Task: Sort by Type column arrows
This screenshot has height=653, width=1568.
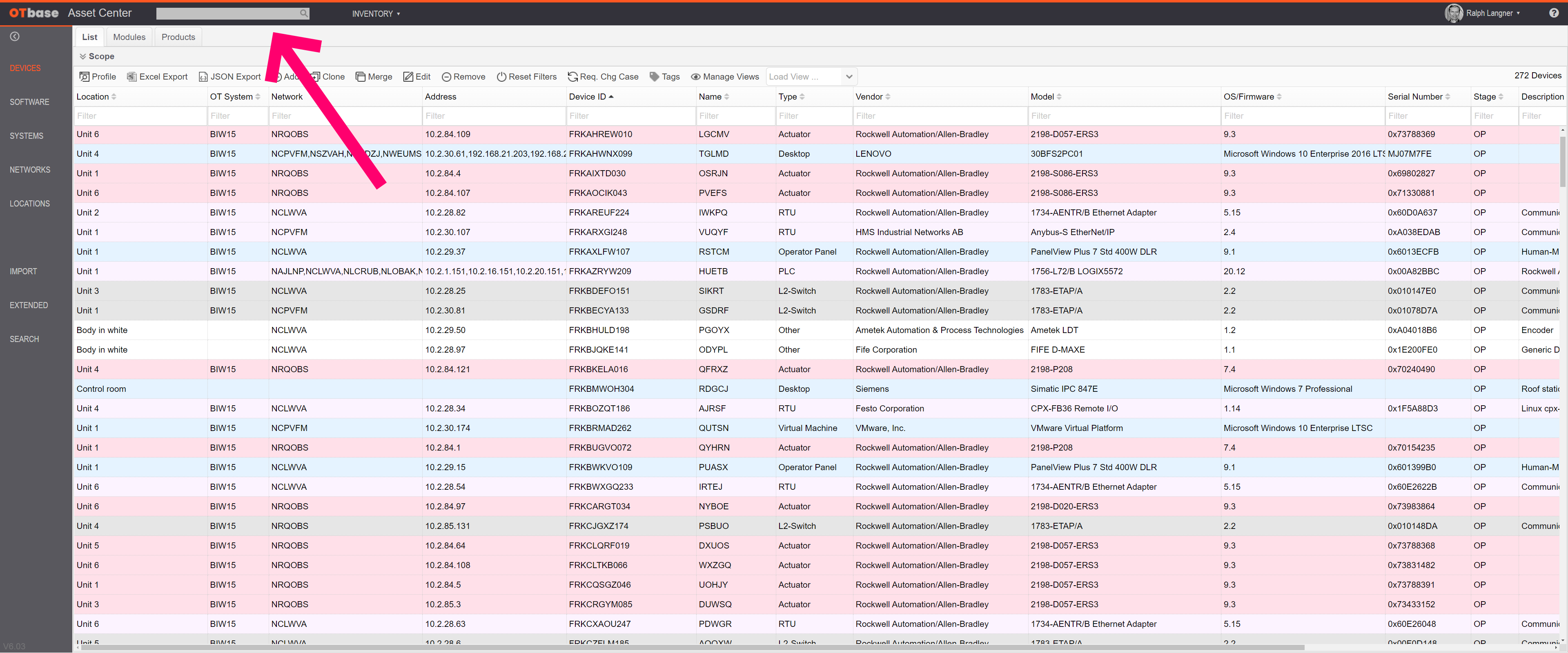Action: (x=802, y=97)
